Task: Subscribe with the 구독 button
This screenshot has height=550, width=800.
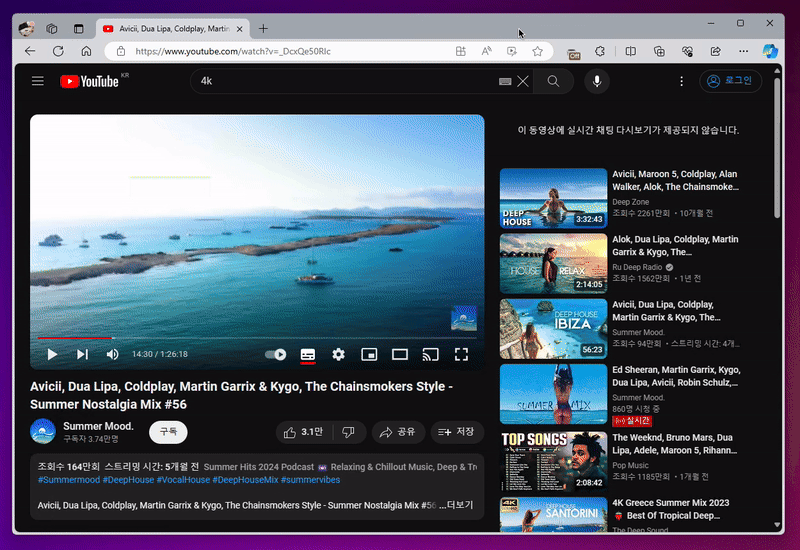Action: click(168, 432)
